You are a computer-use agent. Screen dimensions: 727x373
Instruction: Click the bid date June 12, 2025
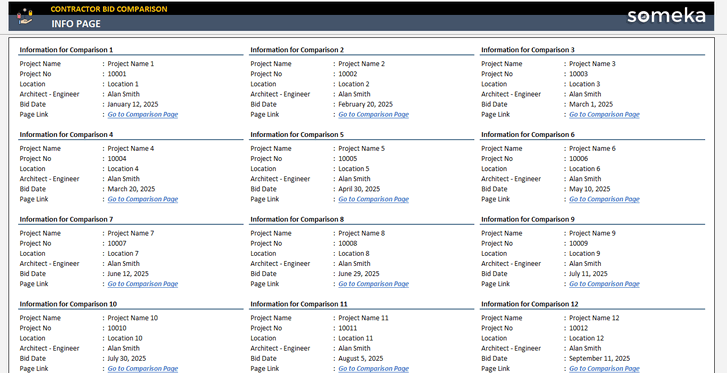point(128,274)
